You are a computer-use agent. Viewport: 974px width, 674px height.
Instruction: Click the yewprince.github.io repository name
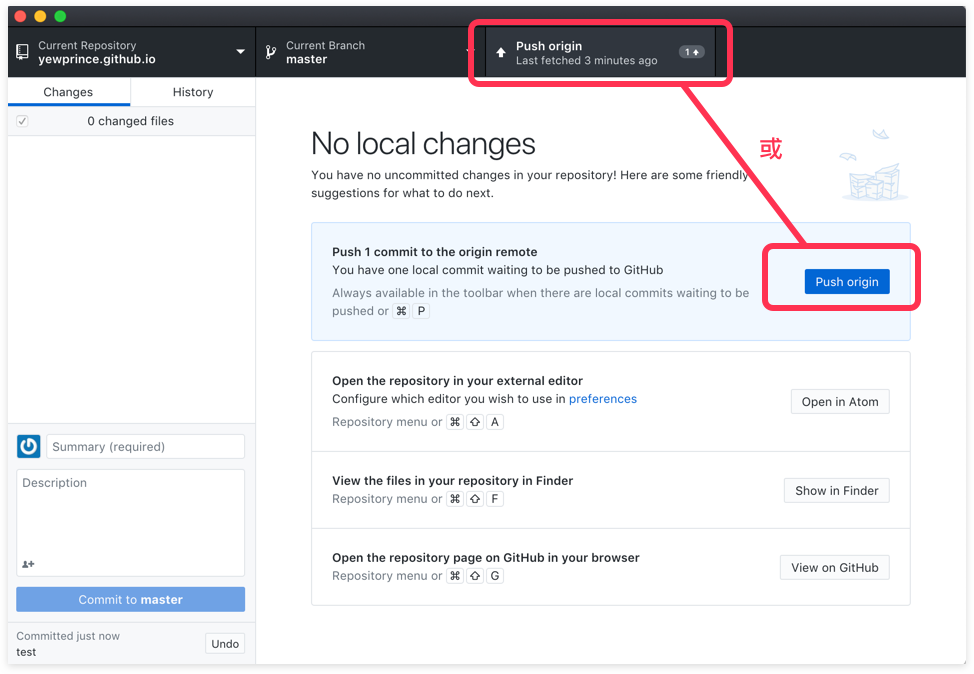coord(97,60)
